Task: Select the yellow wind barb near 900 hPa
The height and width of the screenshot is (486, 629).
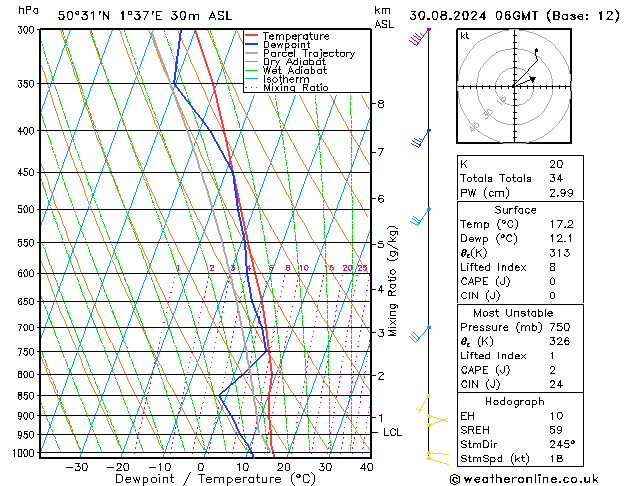Action: [434, 420]
